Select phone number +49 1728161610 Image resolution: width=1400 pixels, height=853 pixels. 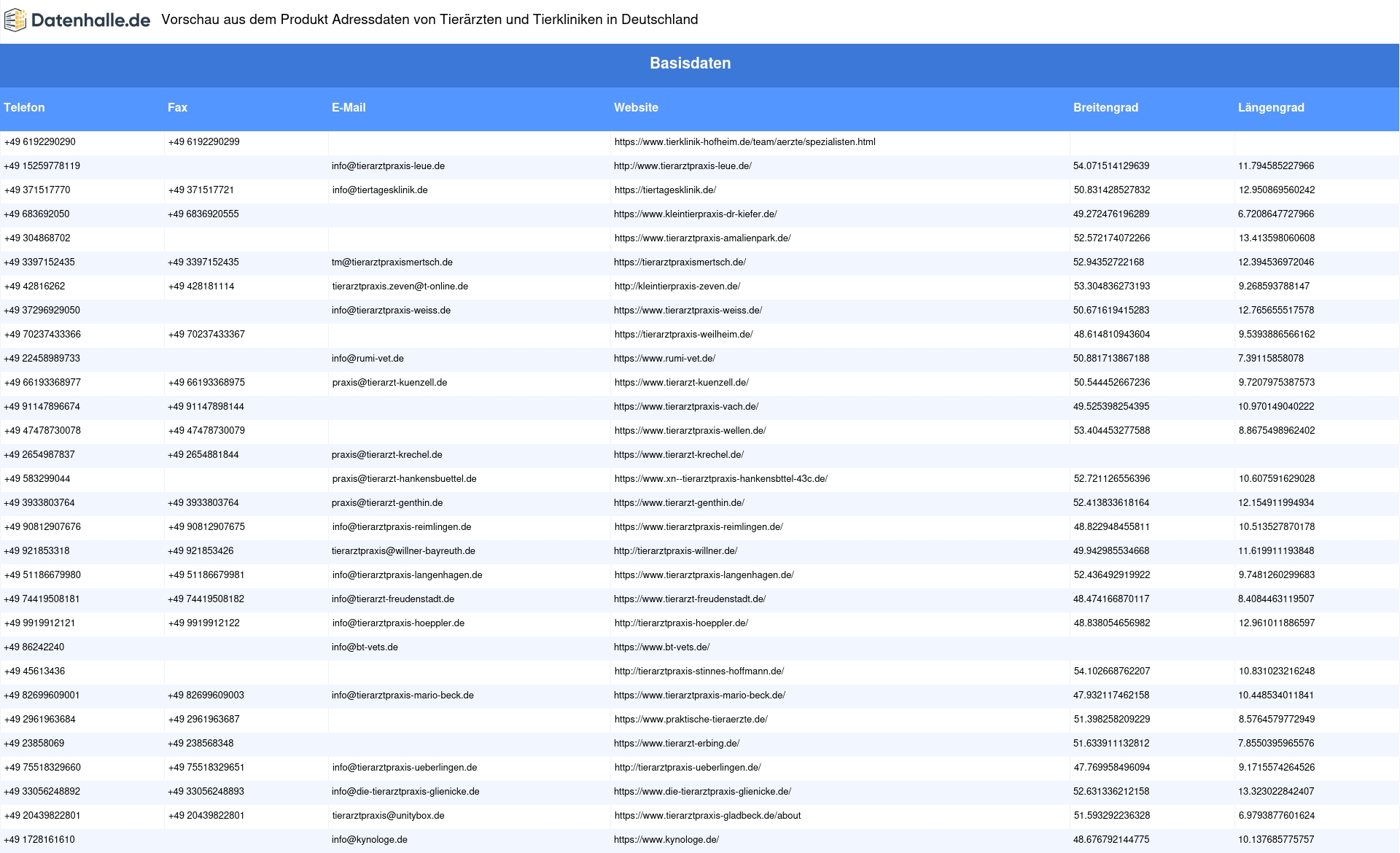[x=39, y=840]
